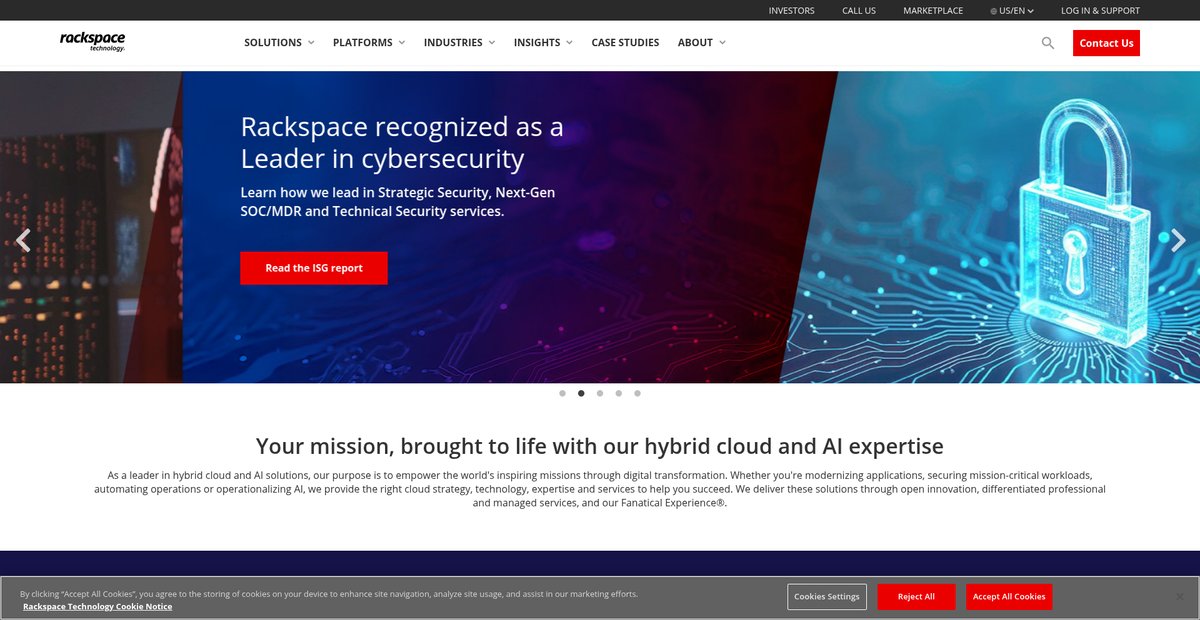The image size is (1200, 620).
Task: Click the red Contact Us button
Action: pos(1106,43)
